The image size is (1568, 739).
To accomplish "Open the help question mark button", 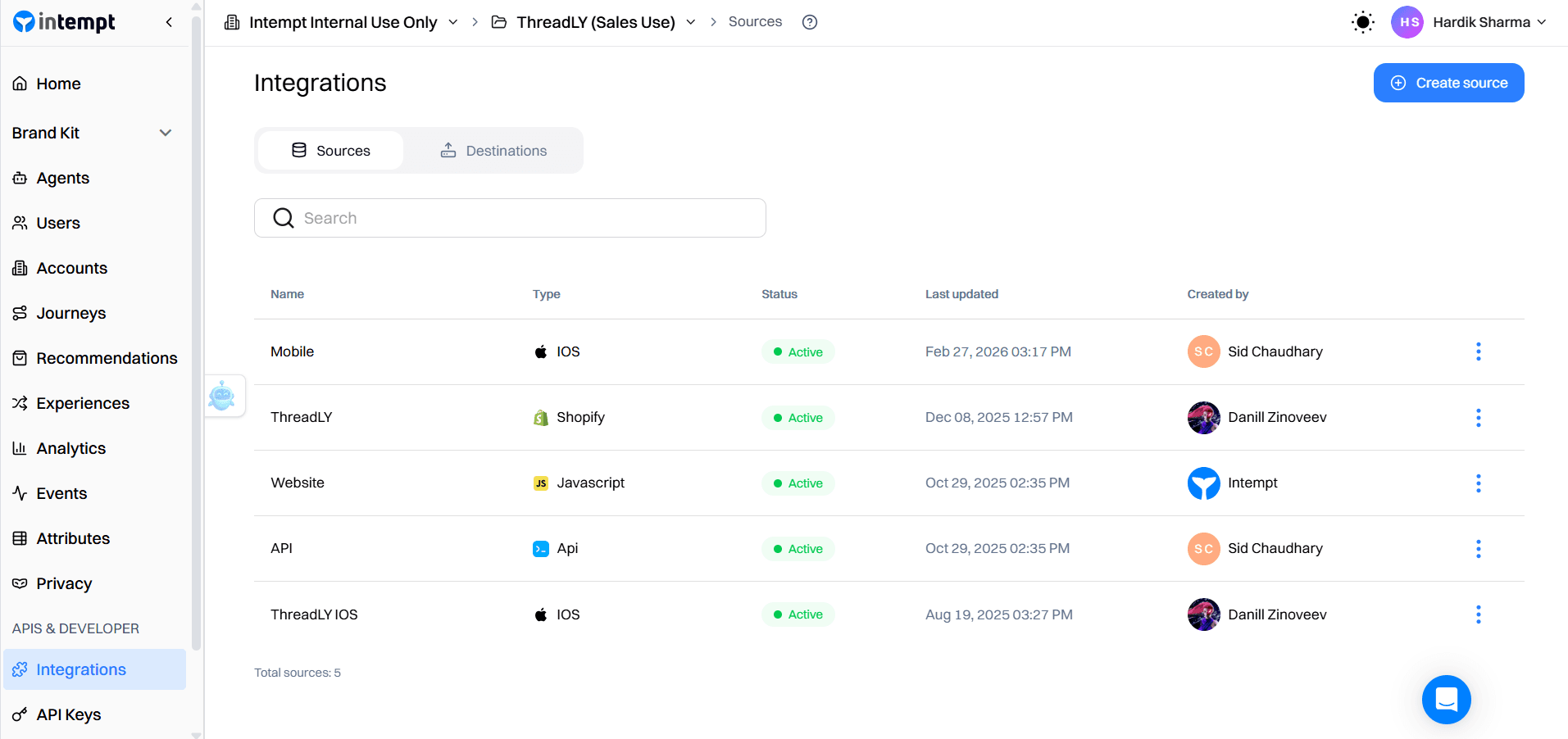I will click(x=809, y=21).
